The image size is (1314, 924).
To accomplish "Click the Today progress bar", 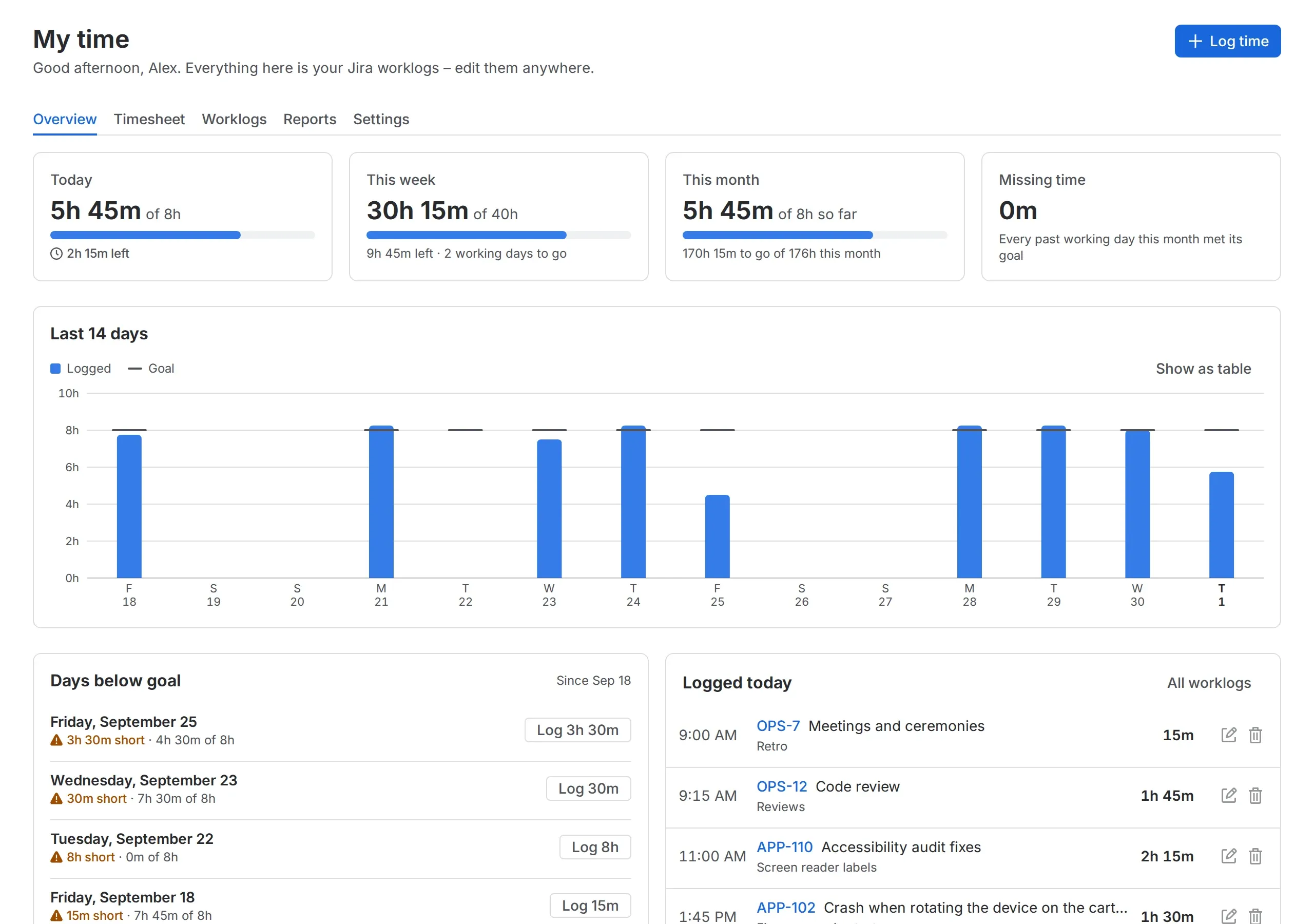I will [183, 235].
